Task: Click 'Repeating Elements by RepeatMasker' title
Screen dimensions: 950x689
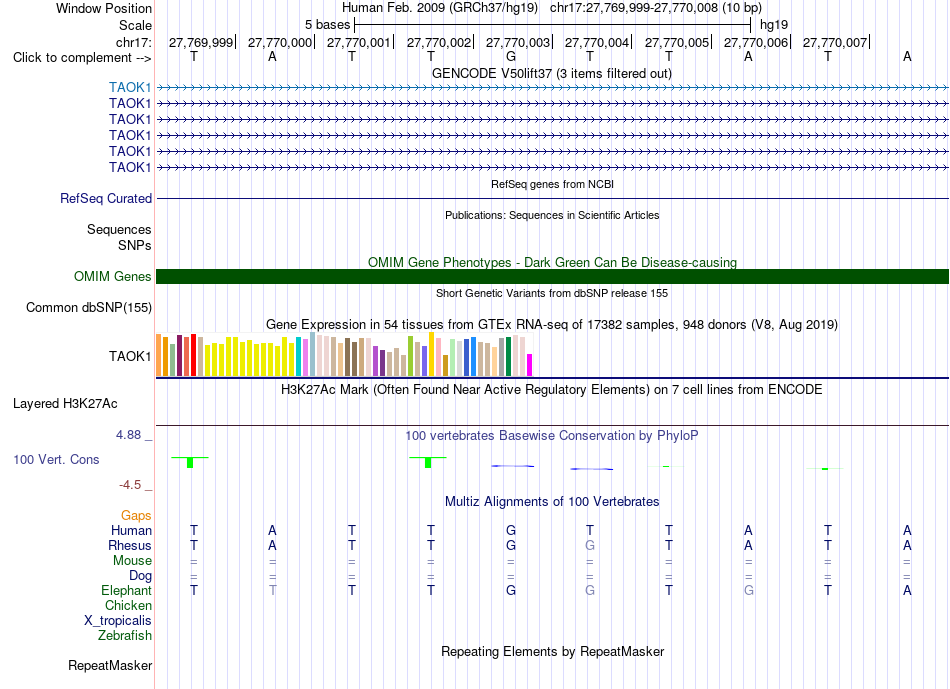Action: pyautogui.click(x=552, y=651)
